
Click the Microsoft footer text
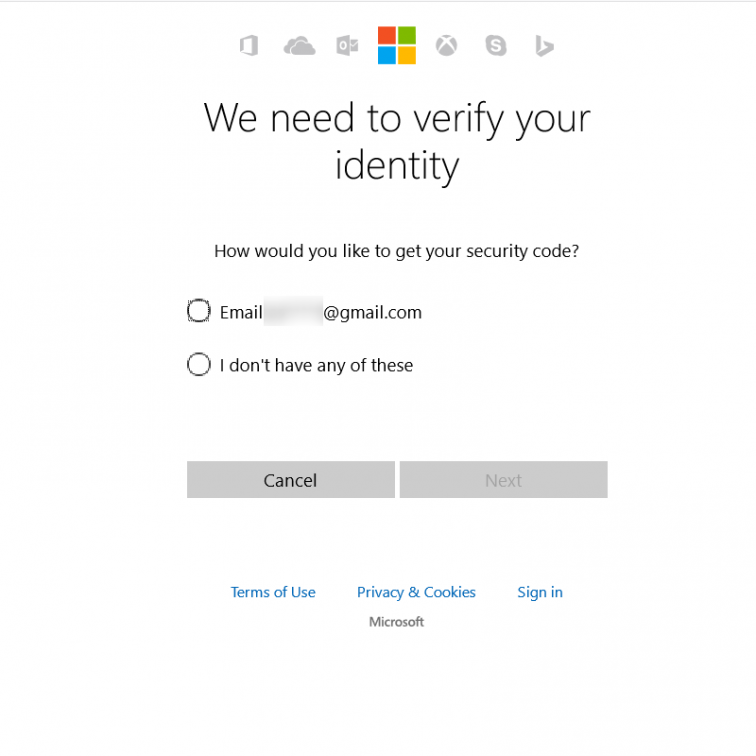pyautogui.click(x=396, y=622)
